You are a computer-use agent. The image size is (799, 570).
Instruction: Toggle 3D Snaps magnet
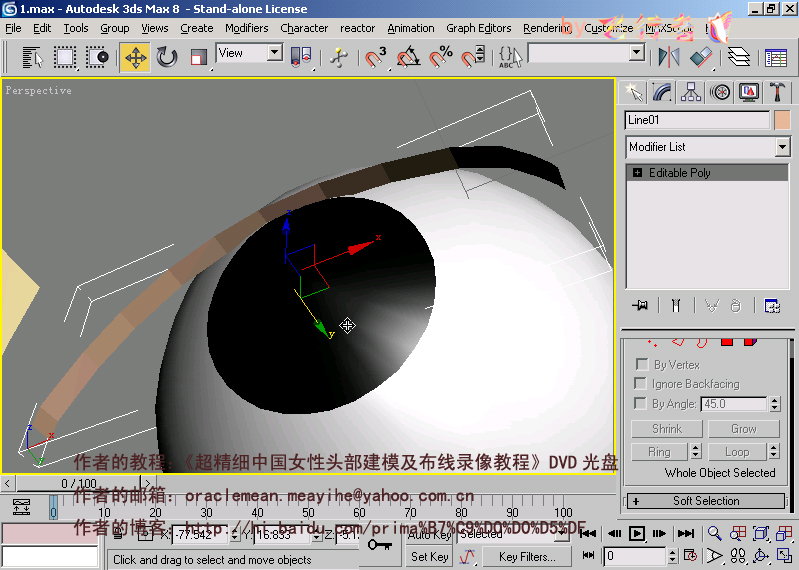(376, 57)
